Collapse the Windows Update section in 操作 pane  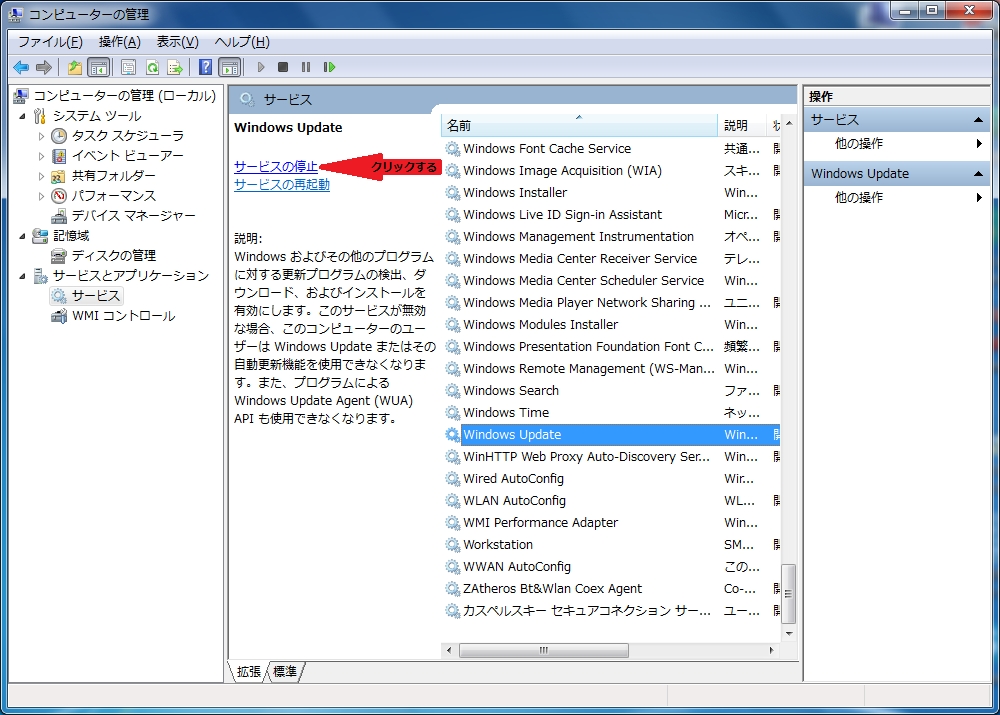click(x=978, y=173)
